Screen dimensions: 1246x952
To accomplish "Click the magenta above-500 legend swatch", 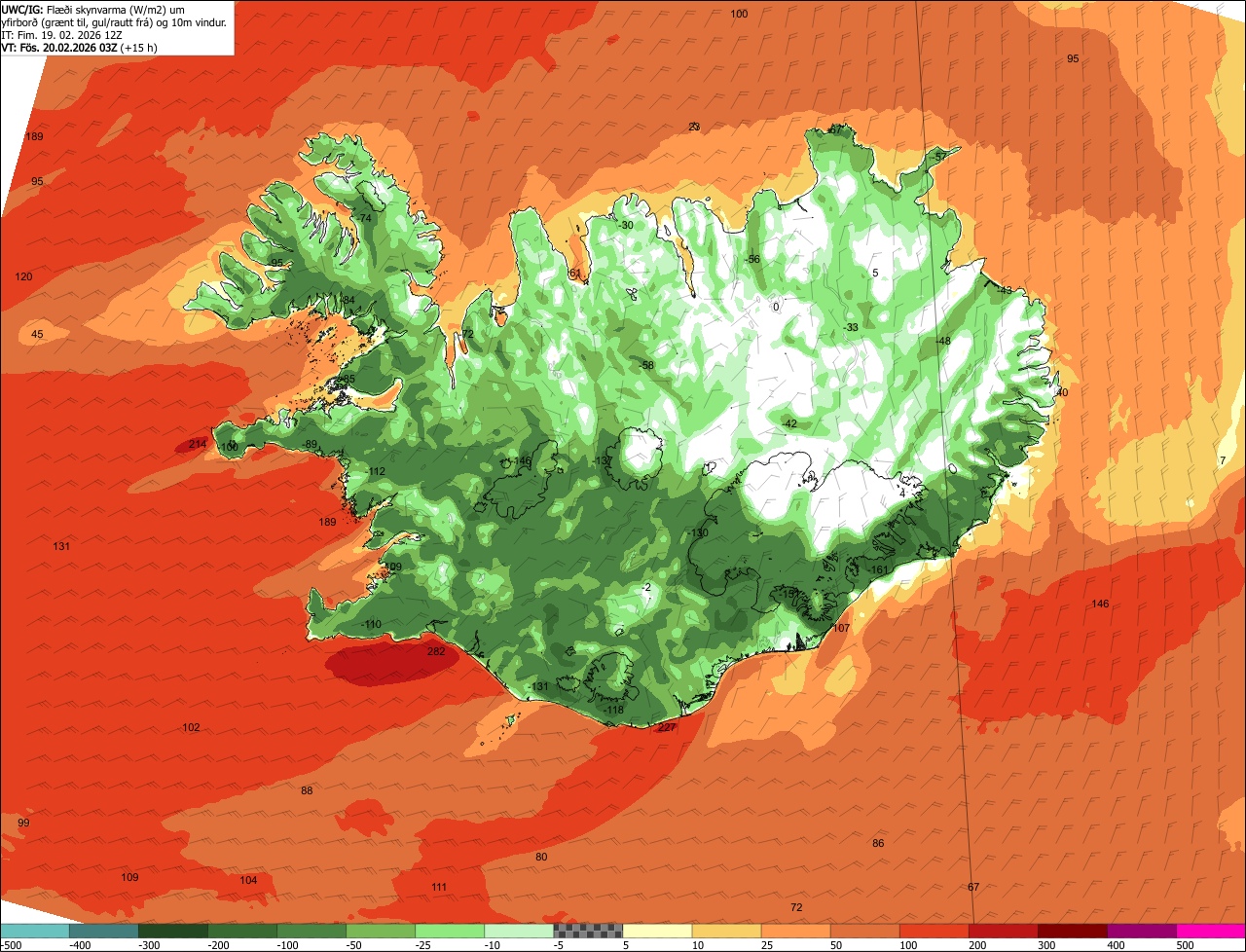I will [1210, 931].
